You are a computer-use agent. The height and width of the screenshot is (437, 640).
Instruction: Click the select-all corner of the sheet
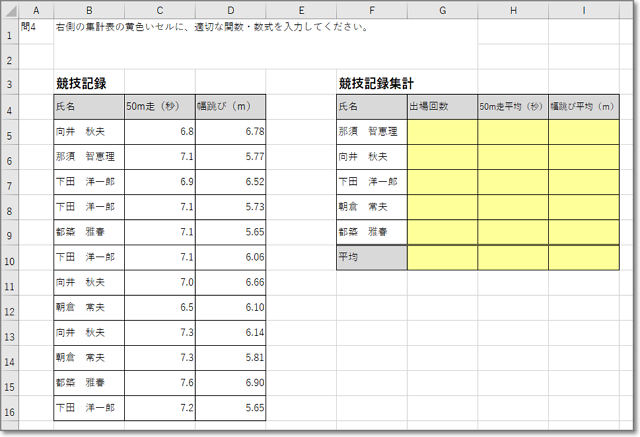(10, 9)
